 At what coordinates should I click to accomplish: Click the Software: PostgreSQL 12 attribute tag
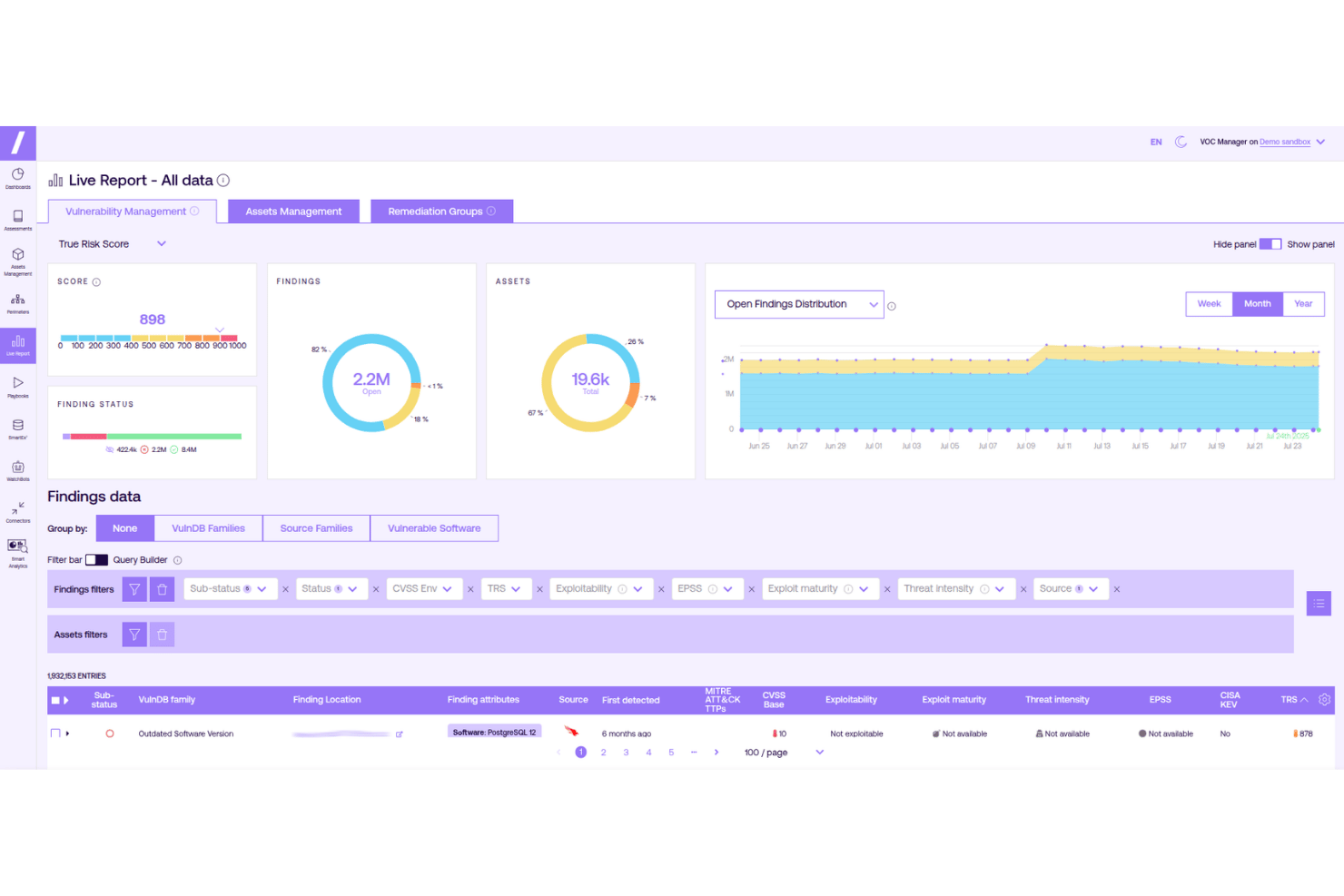pyautogui.click(x=495, y=732)
